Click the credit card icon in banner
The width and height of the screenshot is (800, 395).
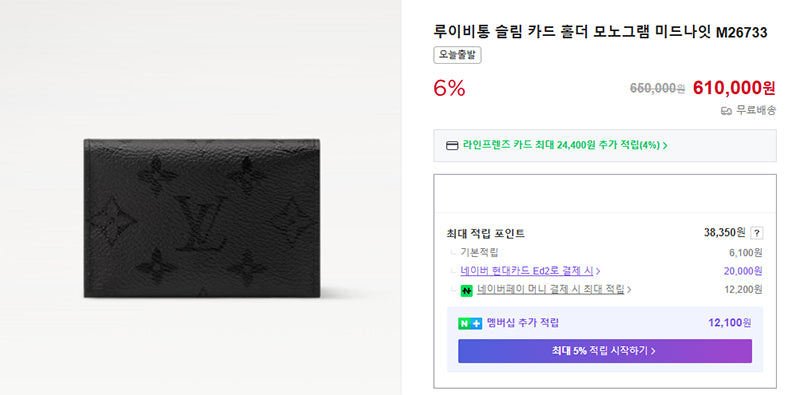coord(452,145)
